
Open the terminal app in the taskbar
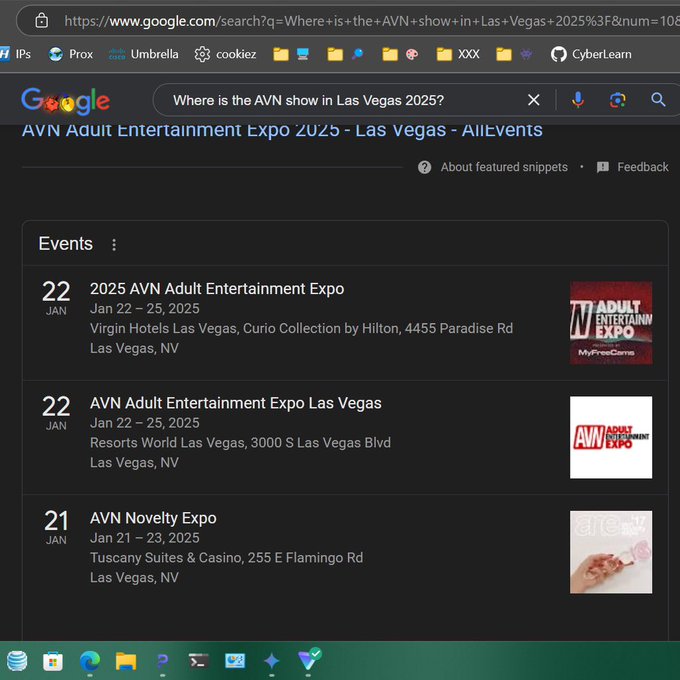[x=199, y=661]
